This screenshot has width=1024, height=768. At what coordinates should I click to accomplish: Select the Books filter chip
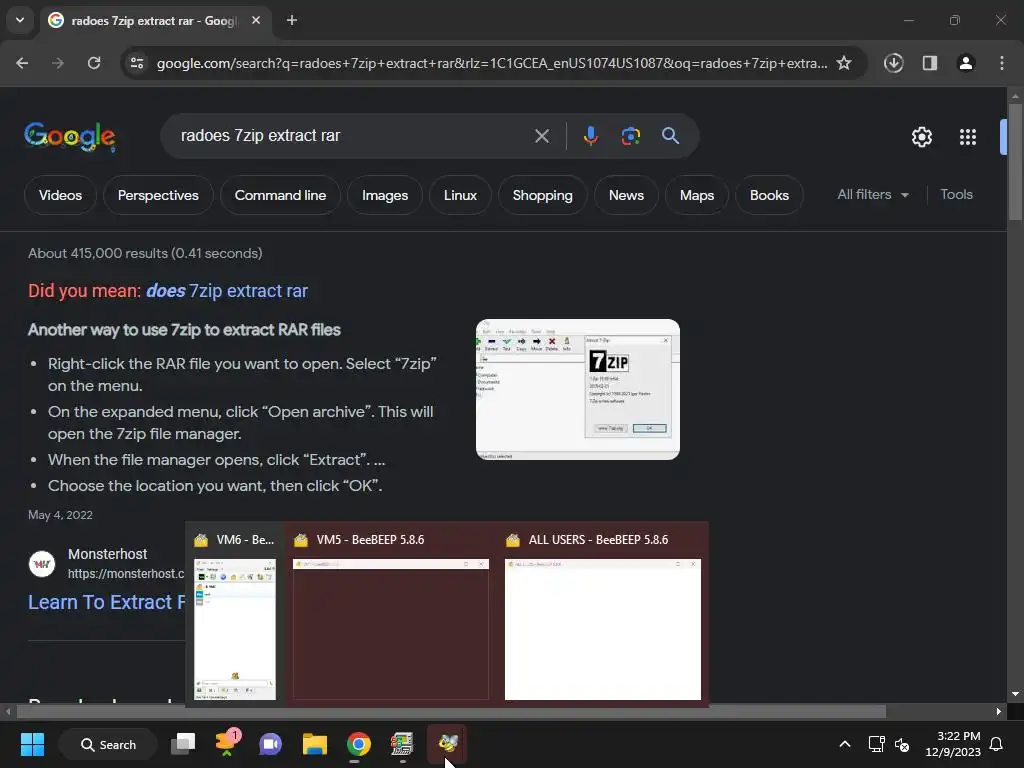pos(769,195)
